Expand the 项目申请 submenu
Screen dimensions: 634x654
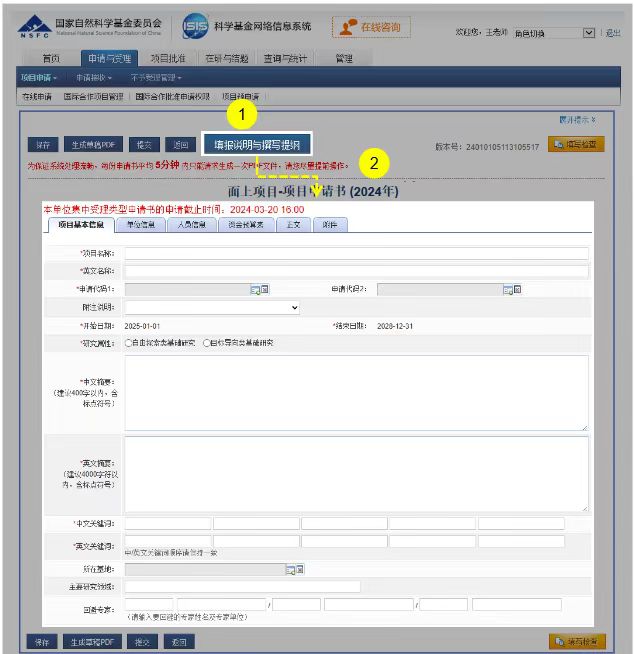(x=39, y=78)
